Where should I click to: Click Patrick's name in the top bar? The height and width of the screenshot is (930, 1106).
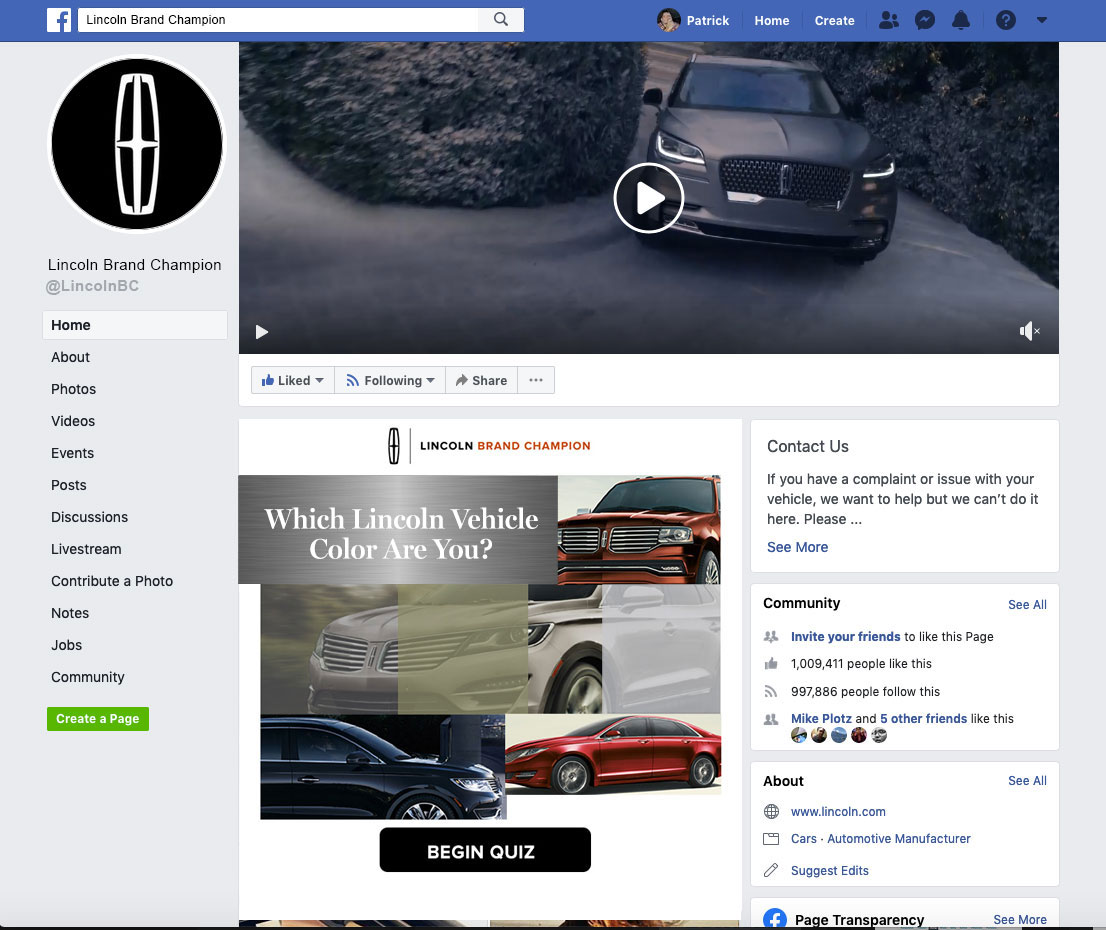tap(707, 20)
